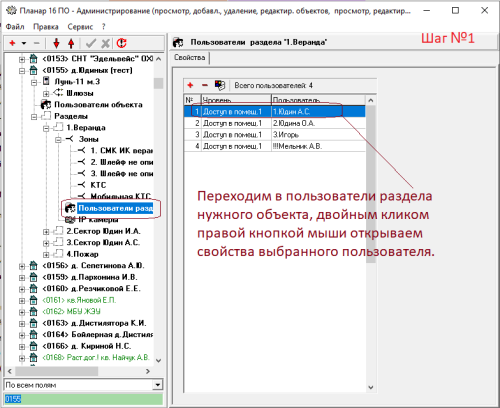
Task: Select green object 0161 кв.Яновой Е.П.
Action: 79,300
